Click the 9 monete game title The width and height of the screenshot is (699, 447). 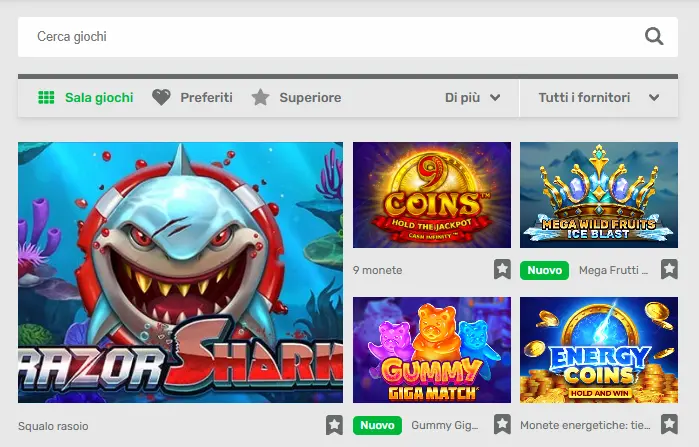tap(378, 270)
